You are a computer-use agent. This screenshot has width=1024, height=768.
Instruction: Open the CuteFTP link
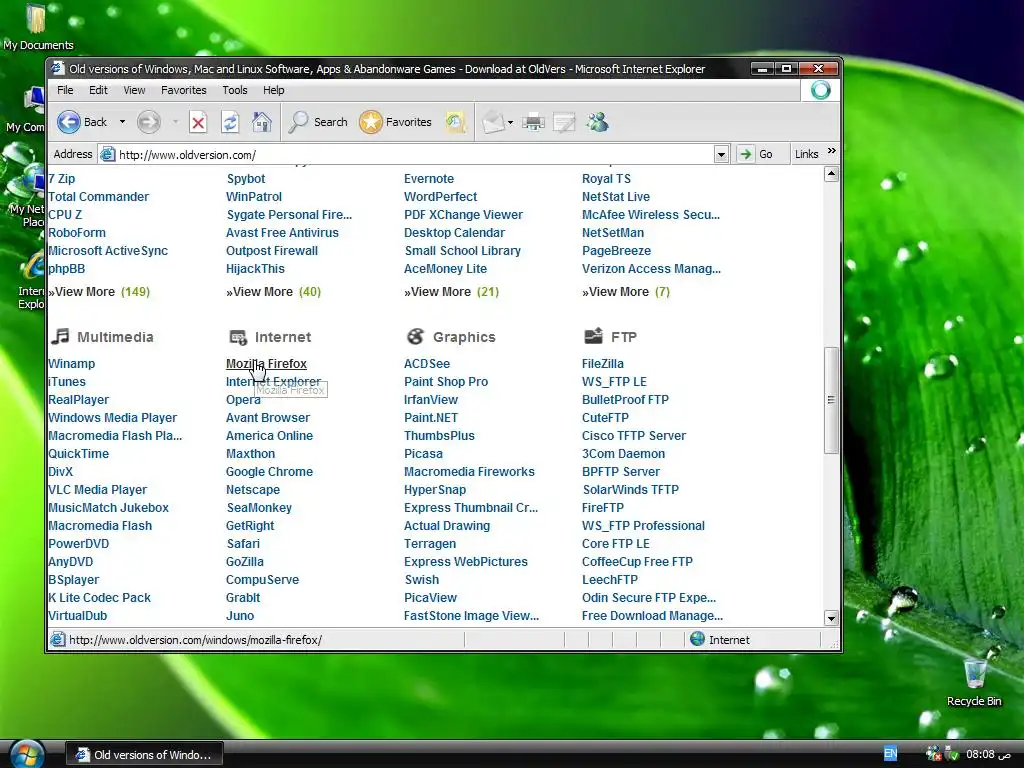coord(605,417)
